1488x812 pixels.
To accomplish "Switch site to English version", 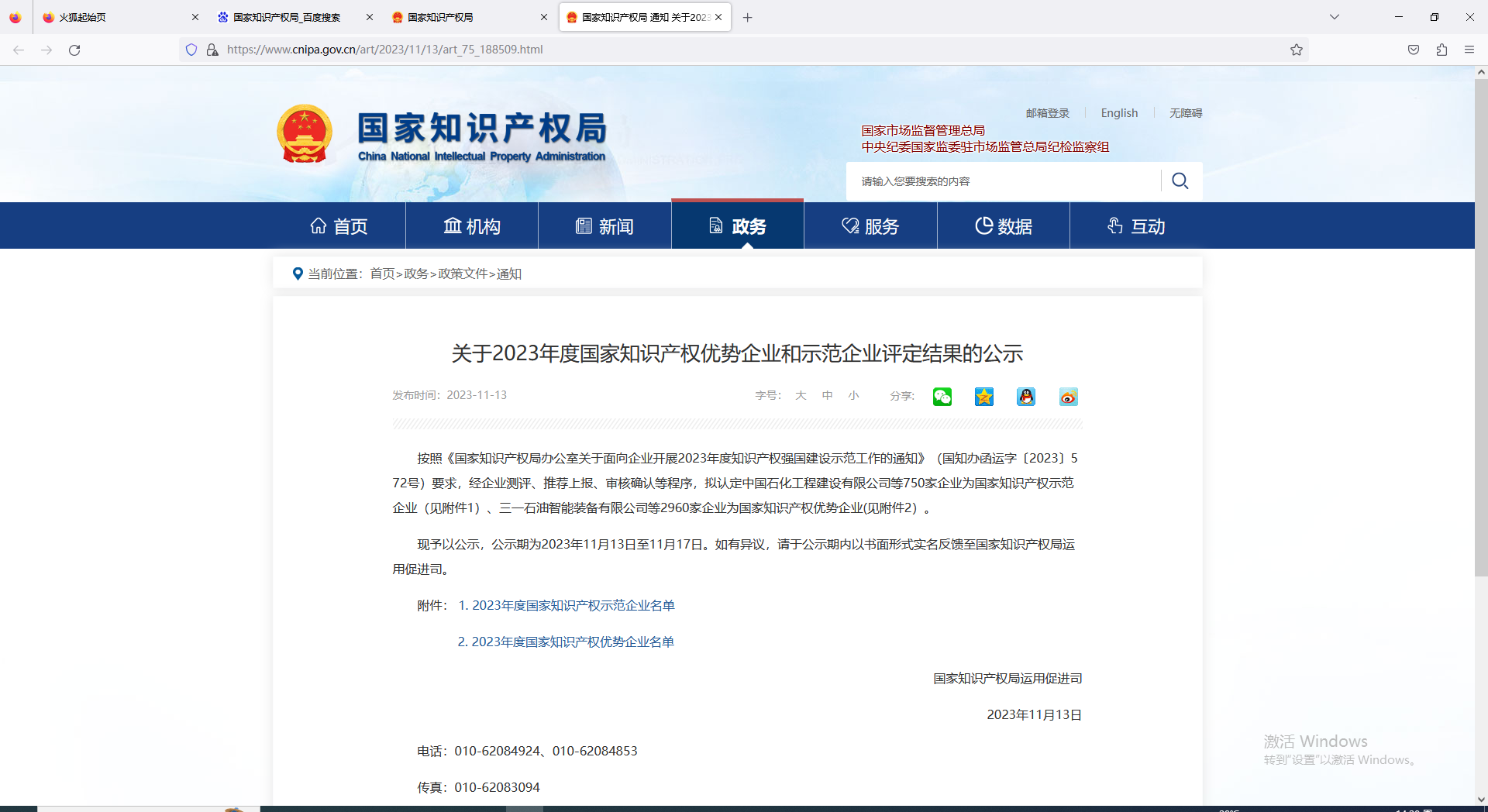I will point(1119,113).
